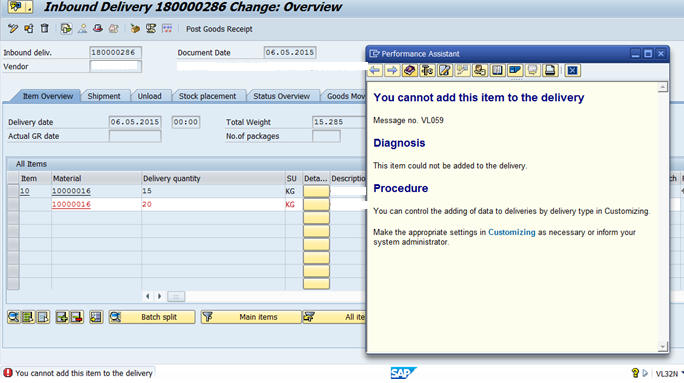Click delivery quantity 20 cell

click(x=213, y=204)
